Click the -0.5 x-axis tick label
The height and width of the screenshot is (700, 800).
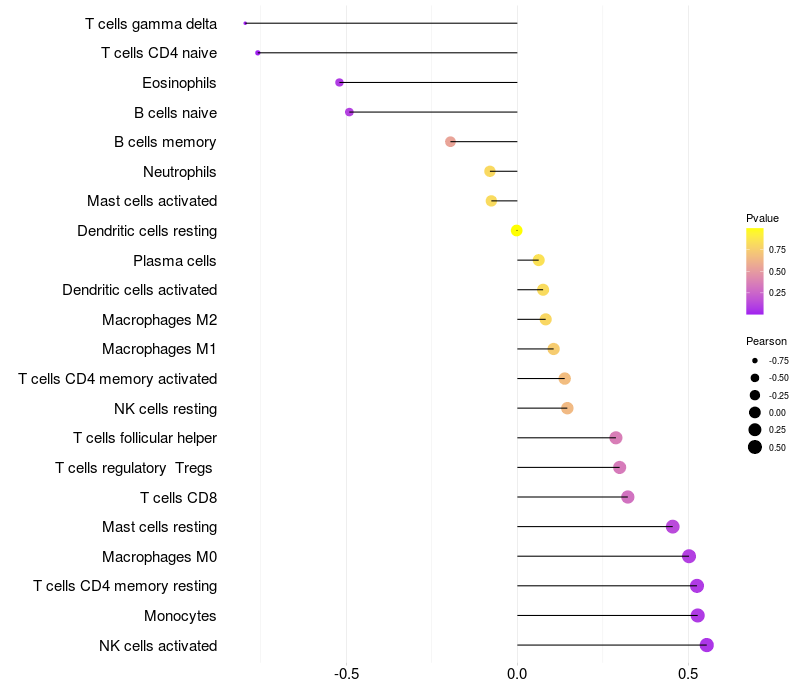point(346,674)
